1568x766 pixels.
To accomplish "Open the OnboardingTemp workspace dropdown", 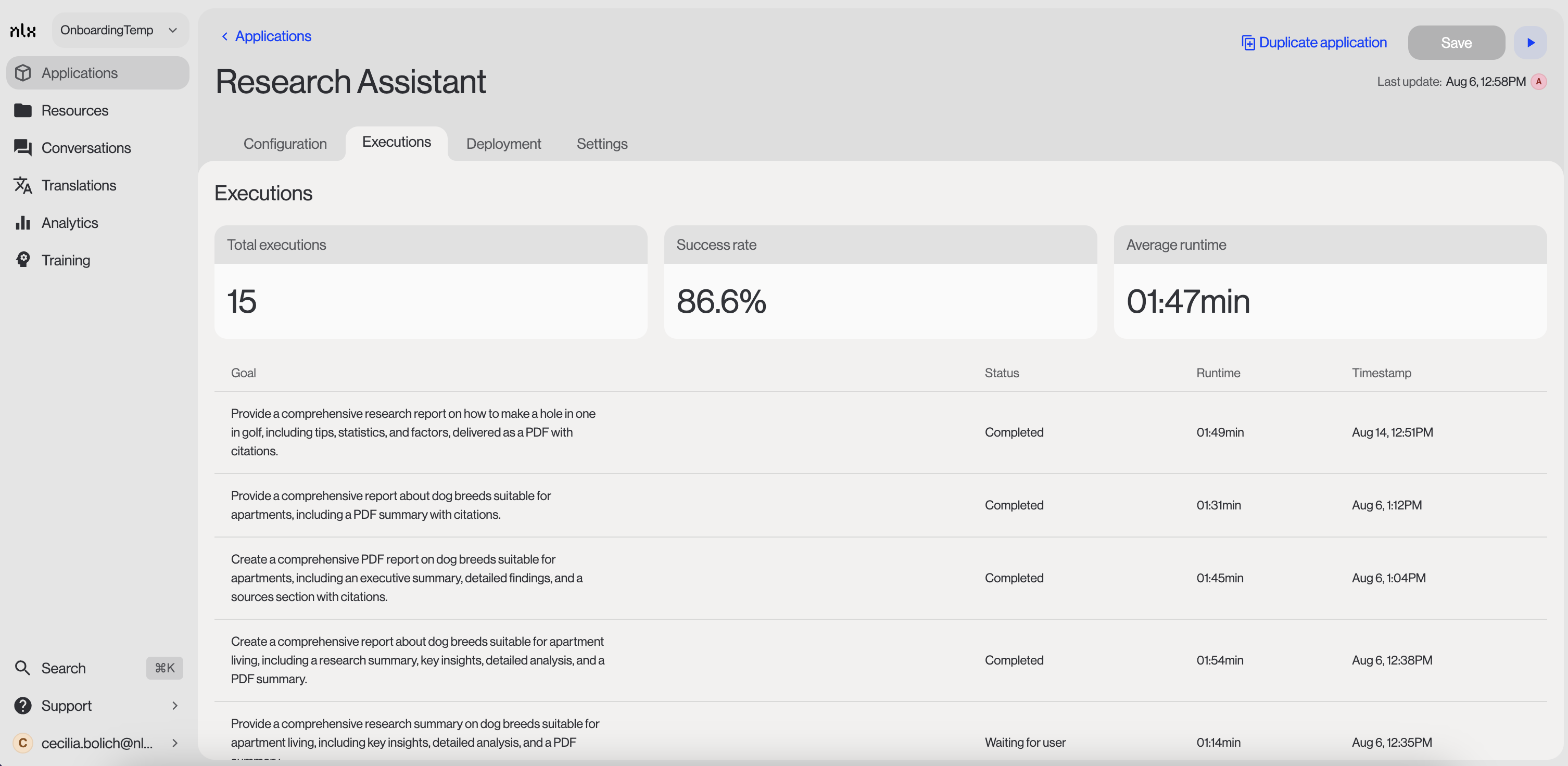I will coord(121,30).
